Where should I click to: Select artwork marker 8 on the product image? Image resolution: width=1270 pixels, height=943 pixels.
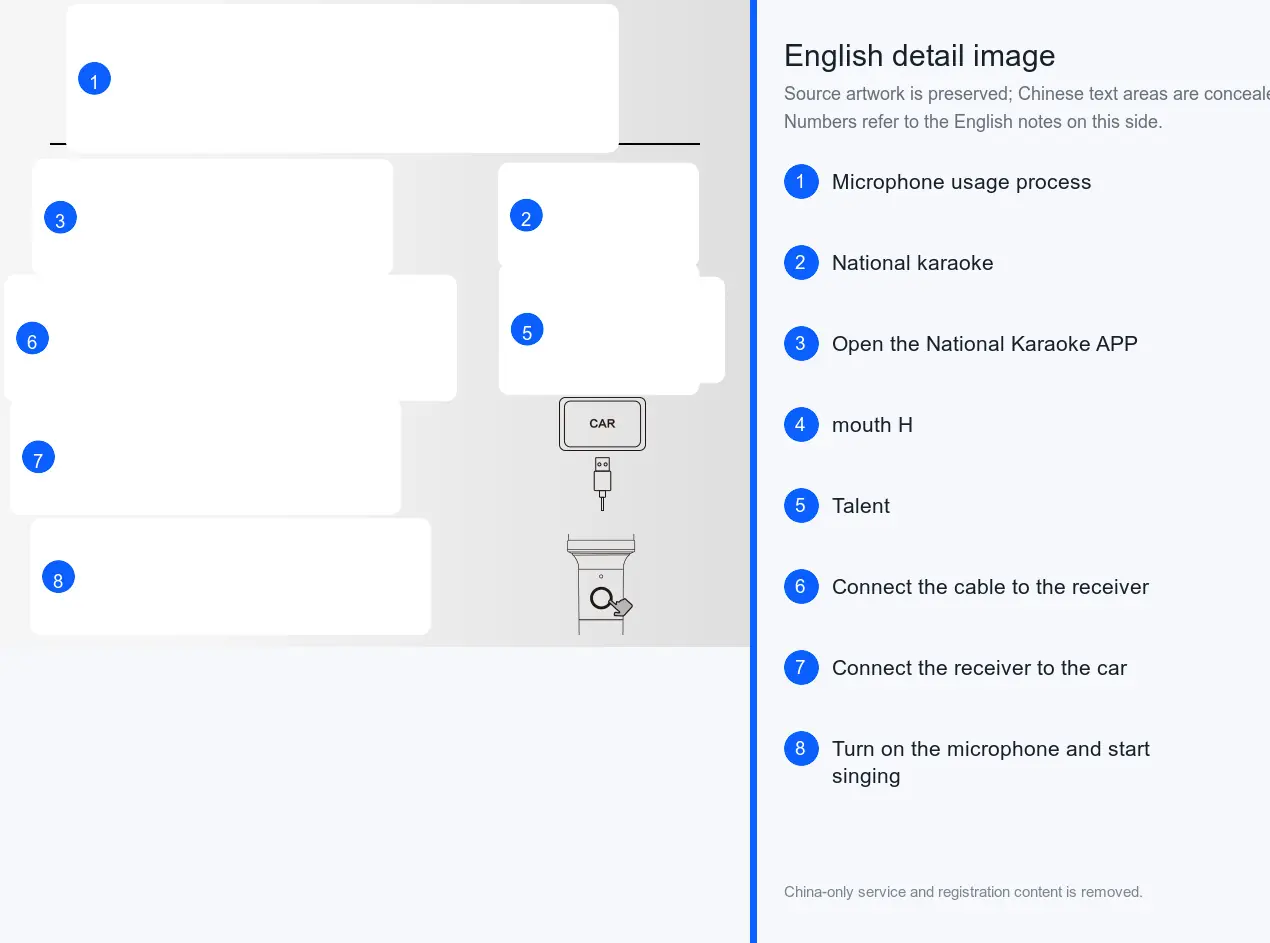pos(58,577)
